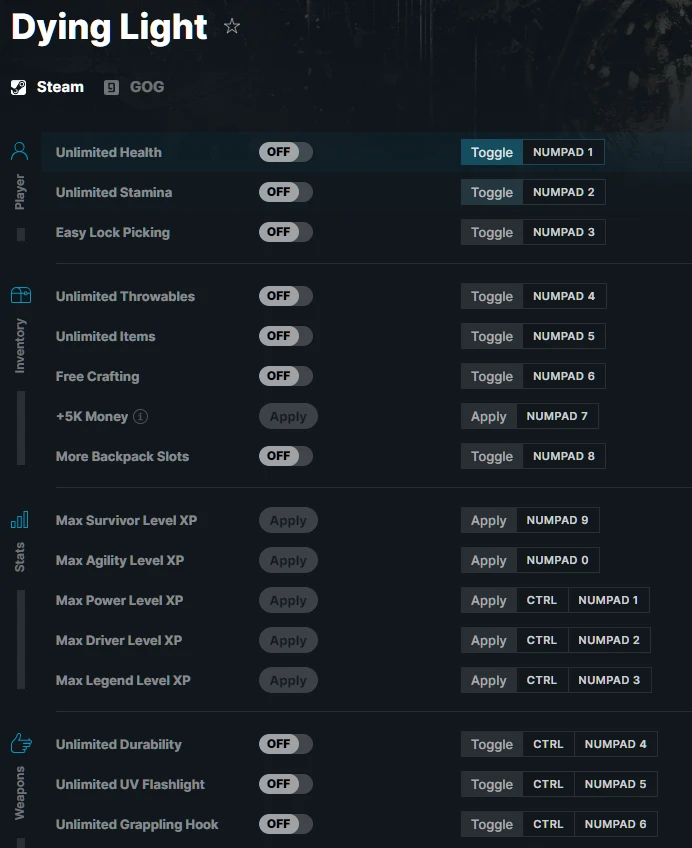This screenshot has width=692, height=848.
Task: Select the Inventory section label
Action: 20,346
